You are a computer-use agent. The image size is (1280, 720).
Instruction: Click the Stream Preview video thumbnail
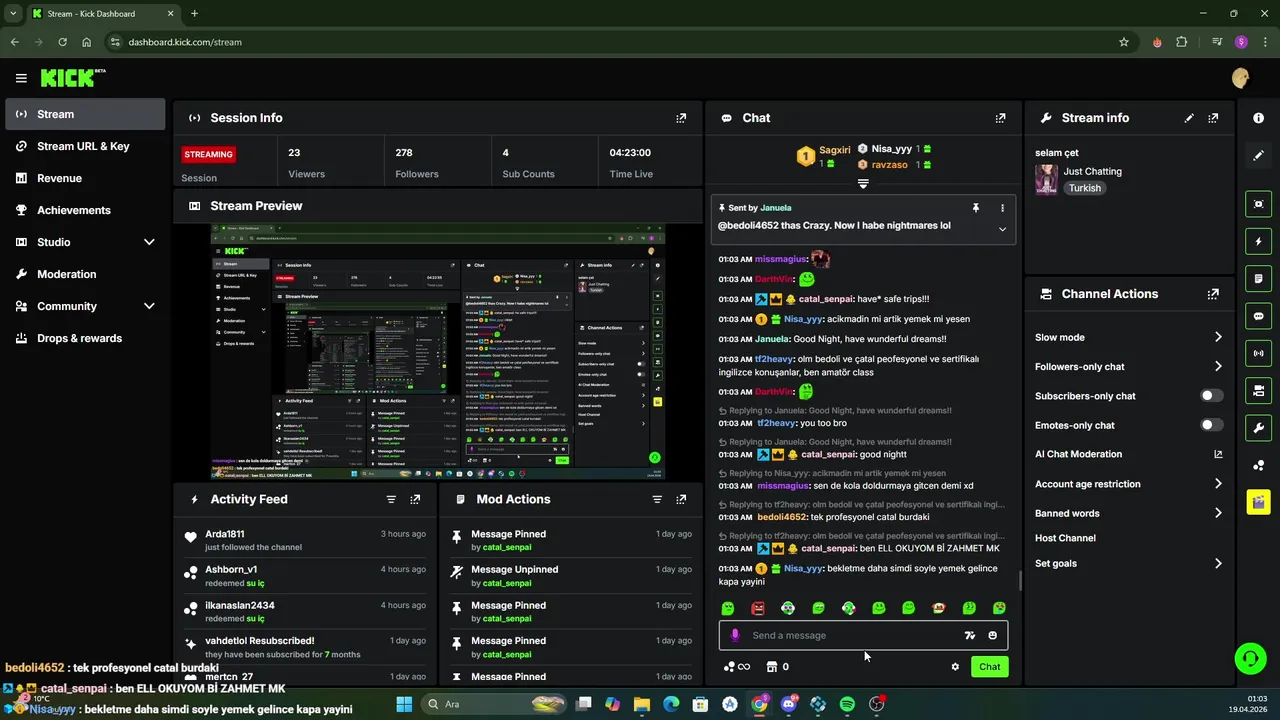coord(438,352)
